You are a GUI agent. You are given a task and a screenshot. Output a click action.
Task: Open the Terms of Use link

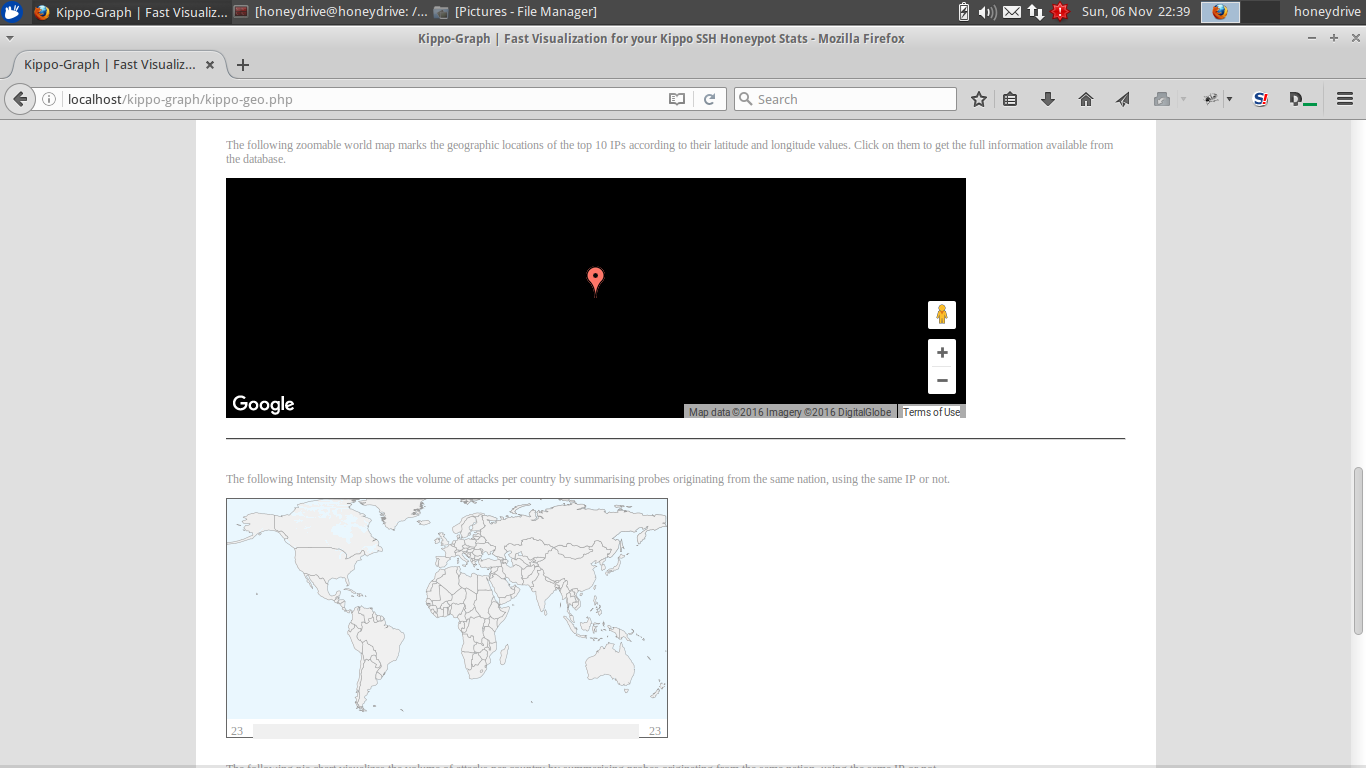(x=931, y=412)
